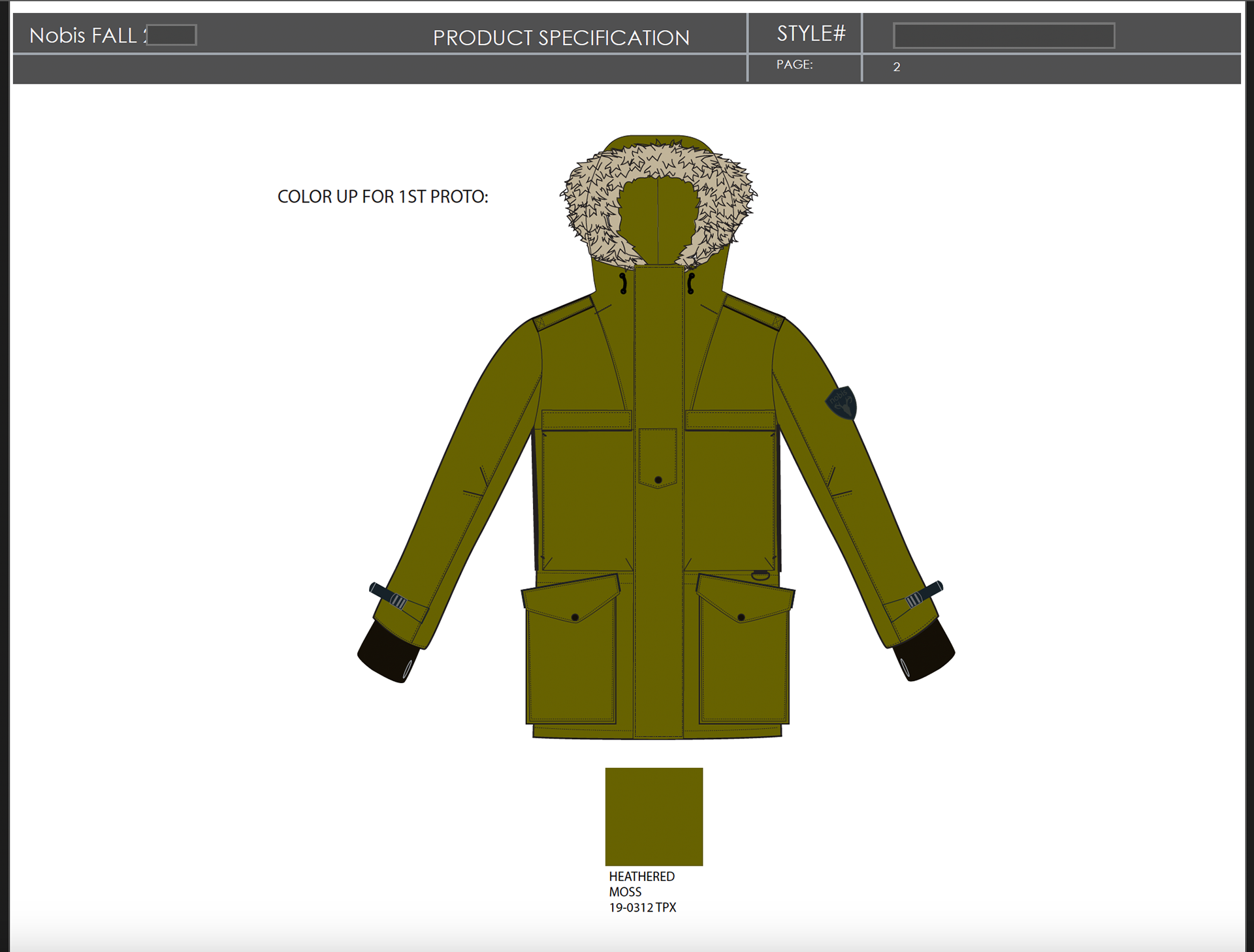Click the left hood drawcord toggle
This screenshot has height=952, width=1254.
point(624,283)
